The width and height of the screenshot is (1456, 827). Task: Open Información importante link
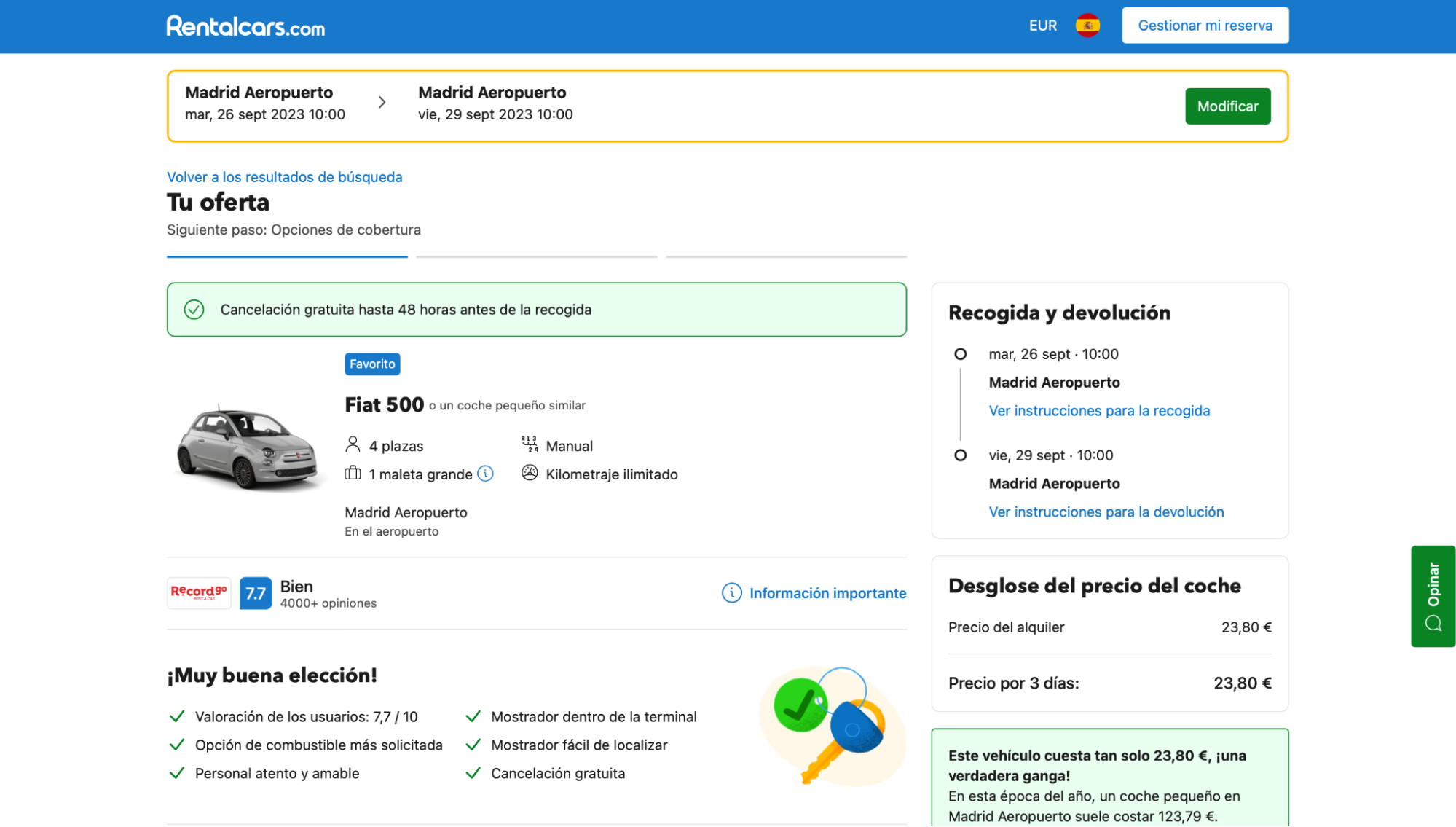click(827, 593)
